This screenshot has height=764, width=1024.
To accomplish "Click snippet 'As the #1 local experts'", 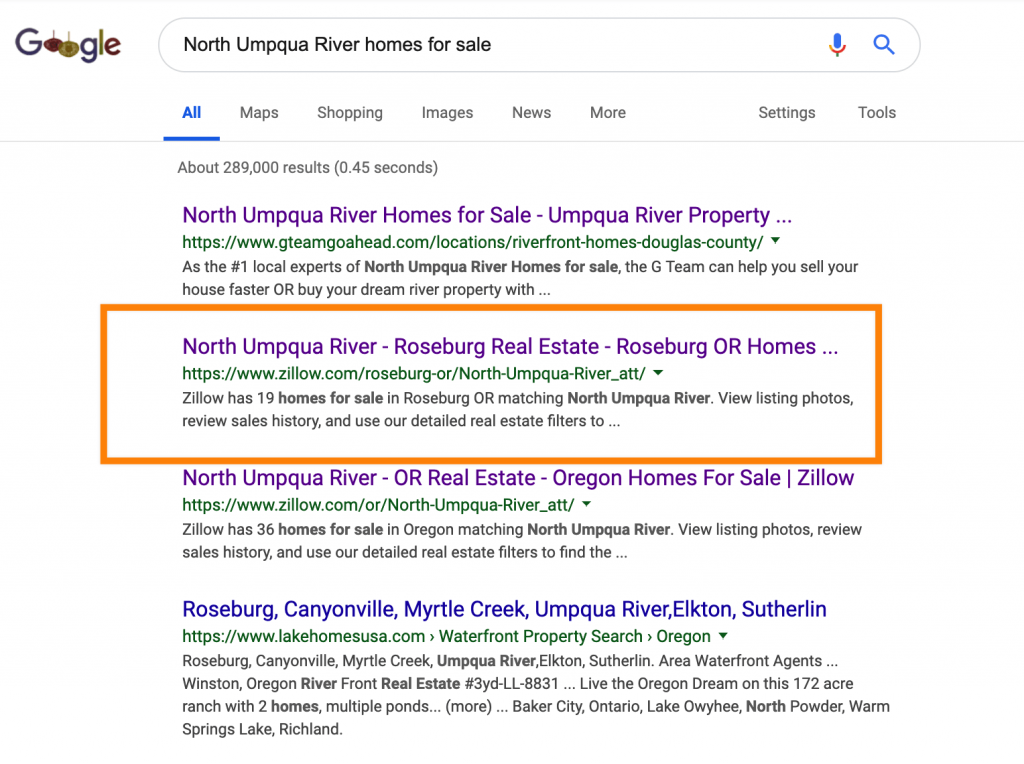I will pos(520,278).
